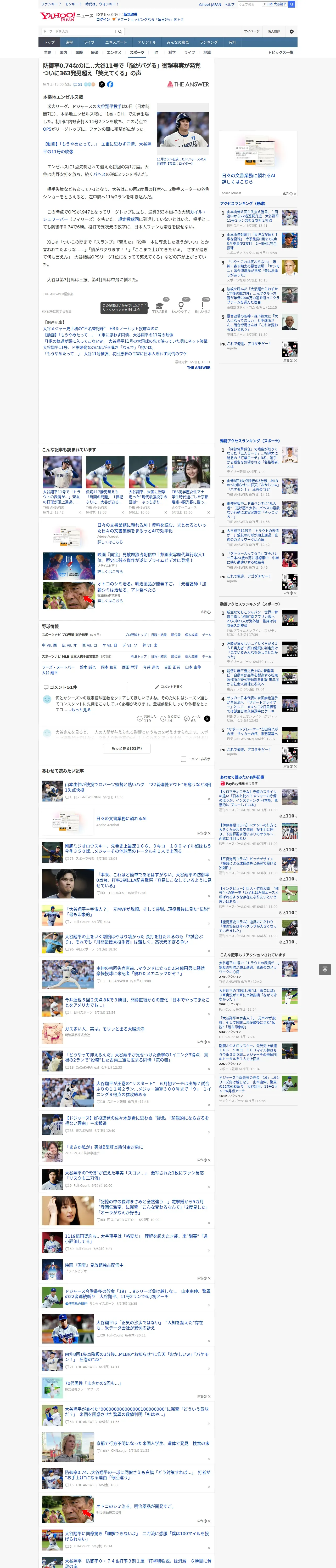Share the article on X

click(102, 85)
